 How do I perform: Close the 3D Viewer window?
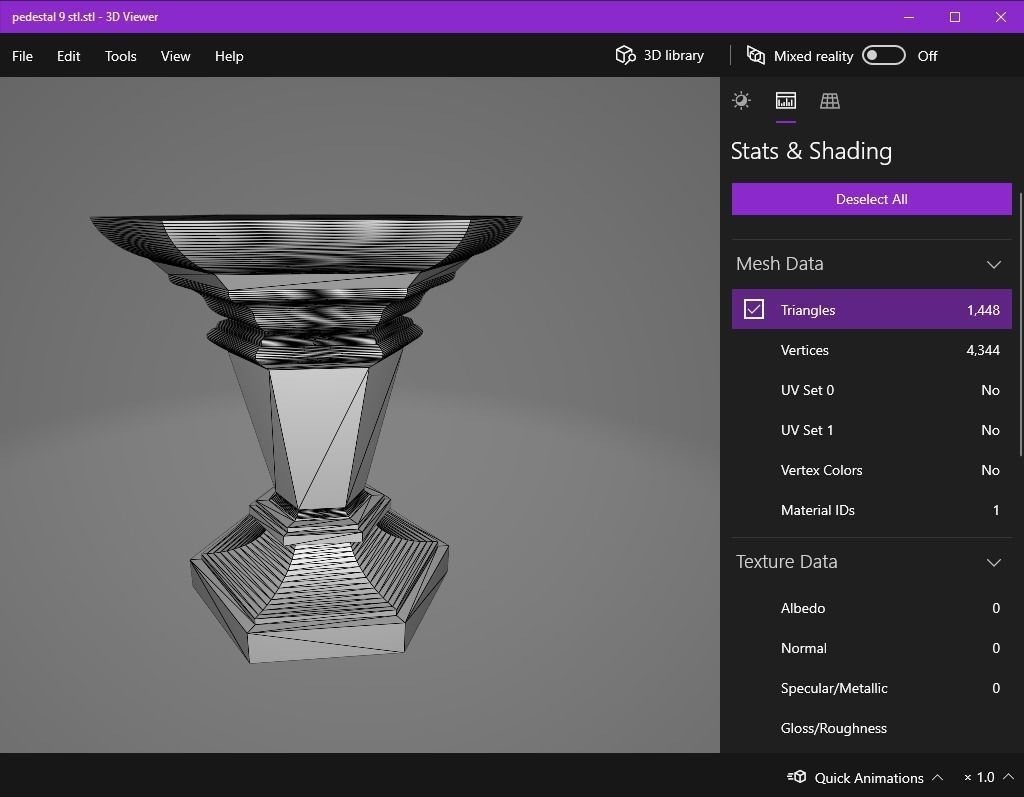coord(1000,17)
